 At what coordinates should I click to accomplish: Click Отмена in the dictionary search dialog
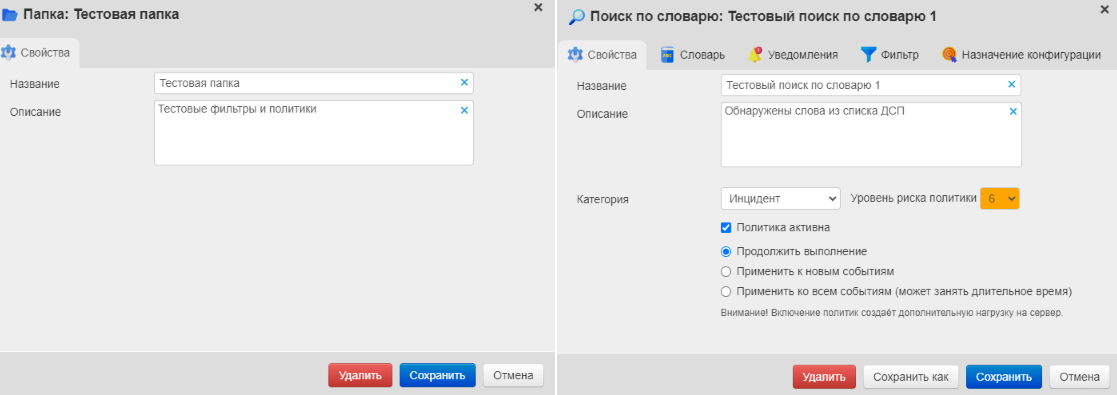[x=1079, y=377]
